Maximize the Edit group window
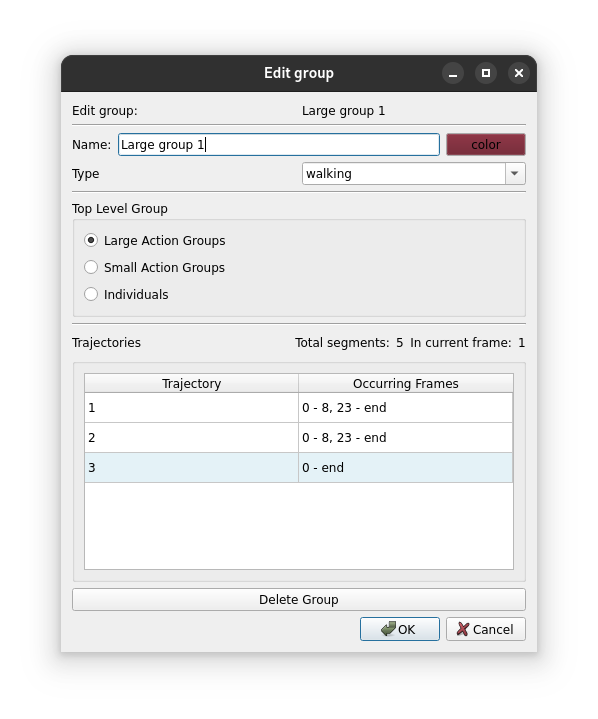This screenshot has height=719, width=598. pos(486,73)
